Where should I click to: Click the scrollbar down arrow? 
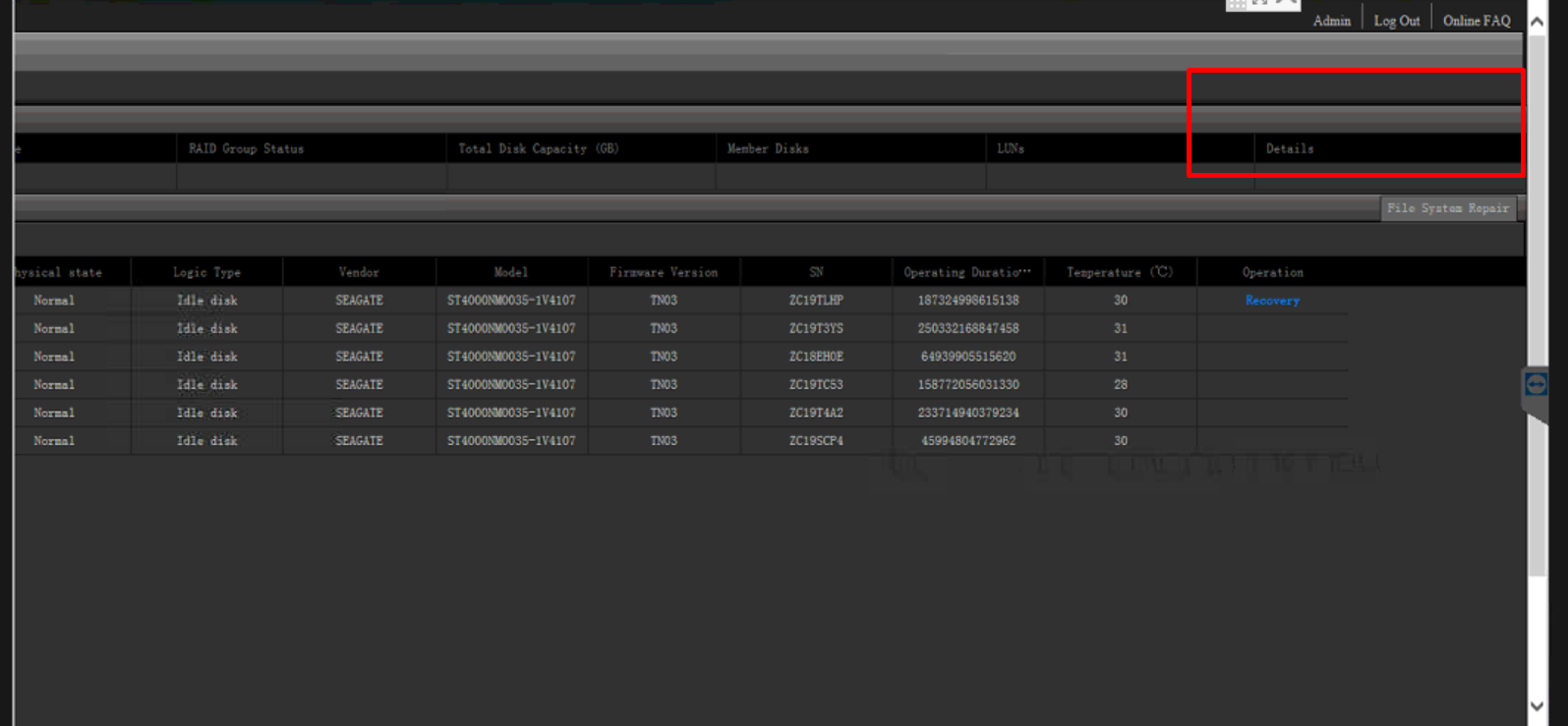pyautogui.click(x=1537, y=705)
